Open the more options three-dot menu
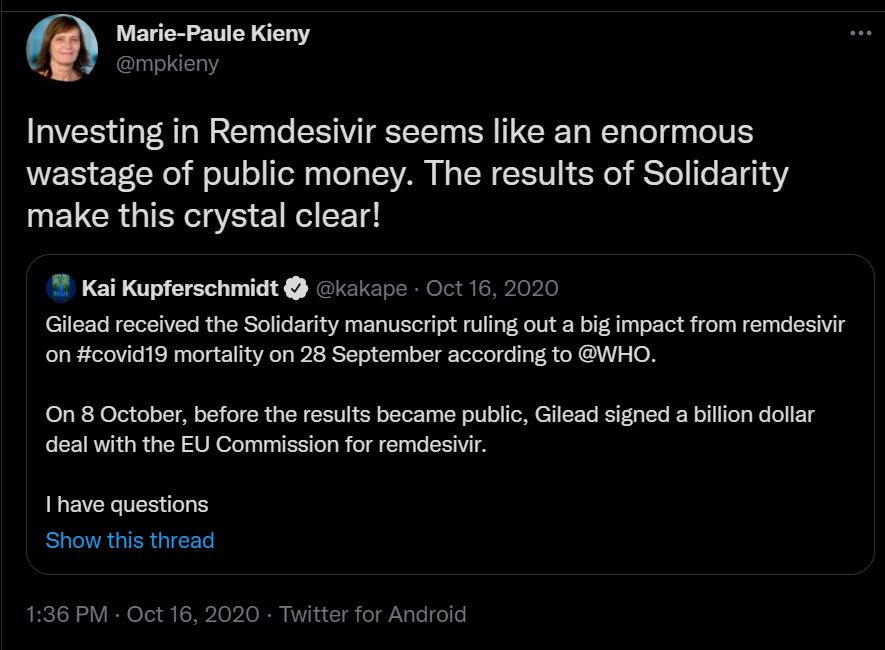This screenshot has height=650, width=885. pos(860,32)
